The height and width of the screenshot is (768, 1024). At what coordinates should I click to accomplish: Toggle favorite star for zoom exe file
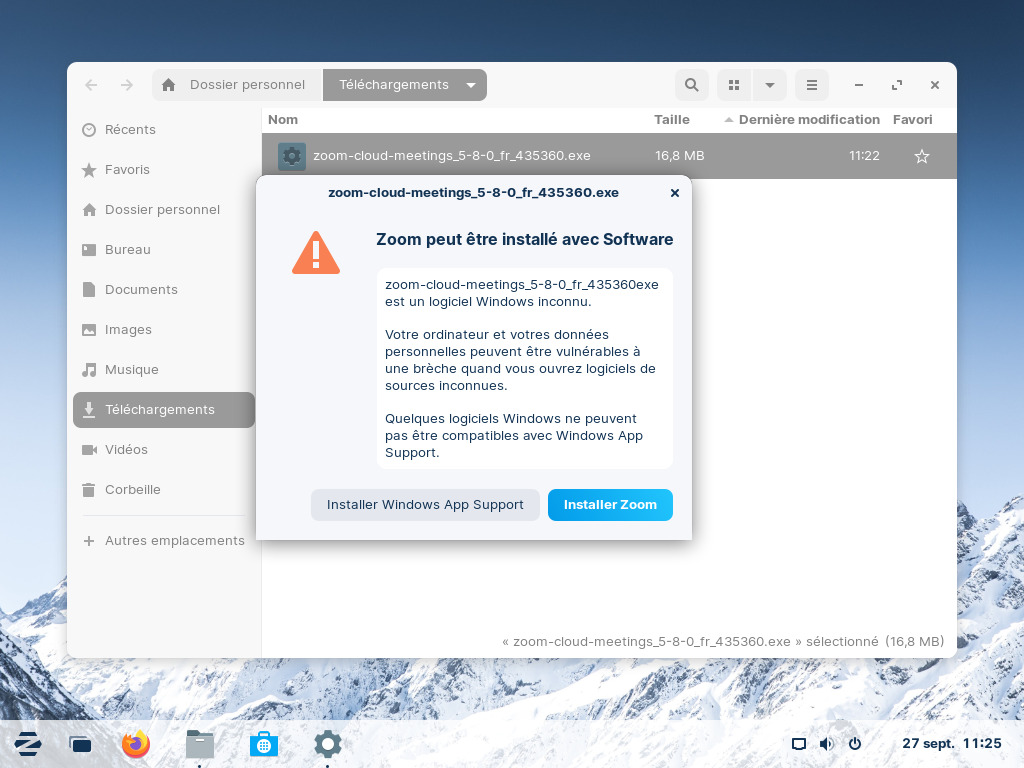[921, 156]
